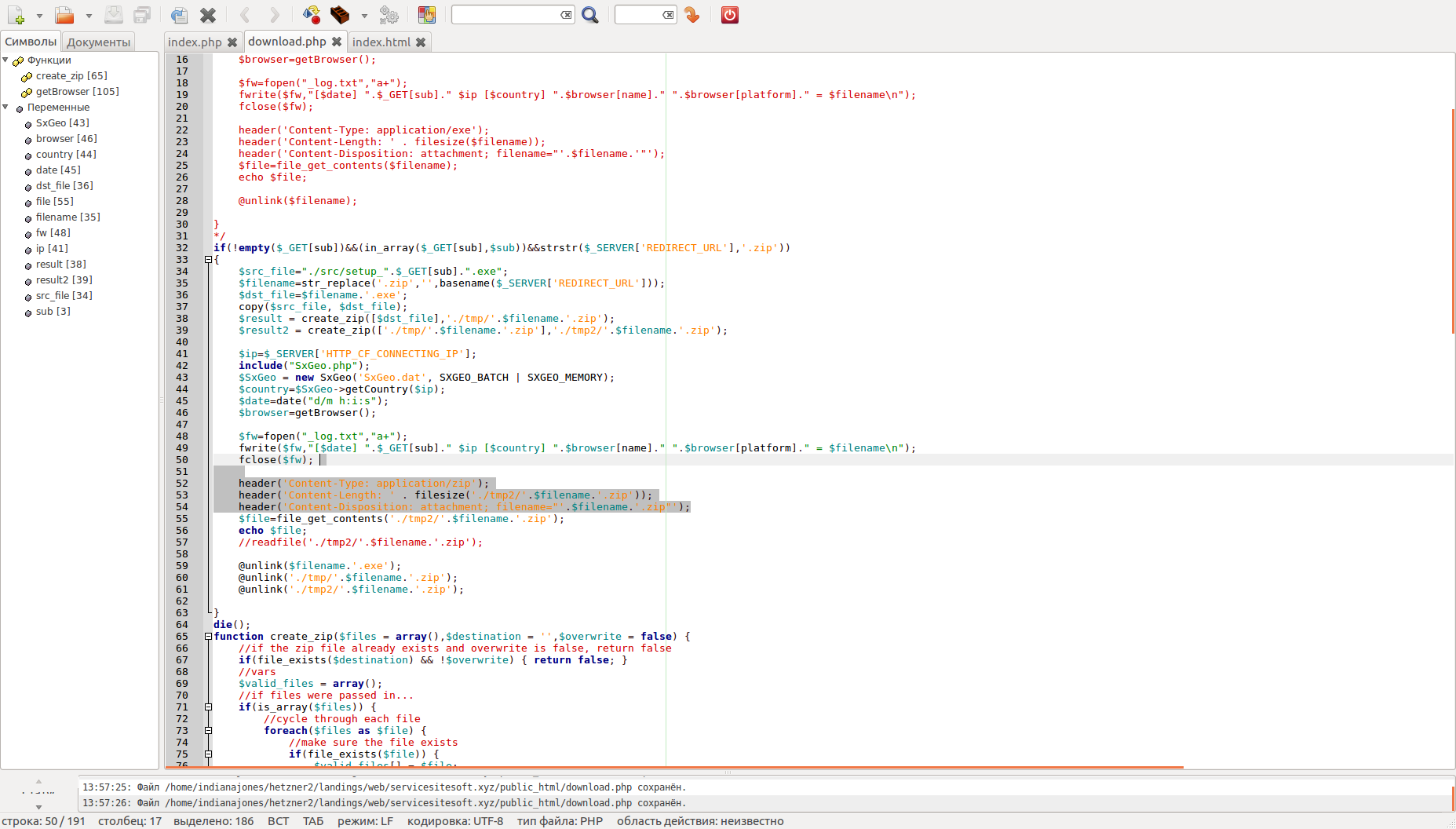Open the color chooser icon
Image resolution: width=1456 pixels, height=829 pixels.
(427, 15)
